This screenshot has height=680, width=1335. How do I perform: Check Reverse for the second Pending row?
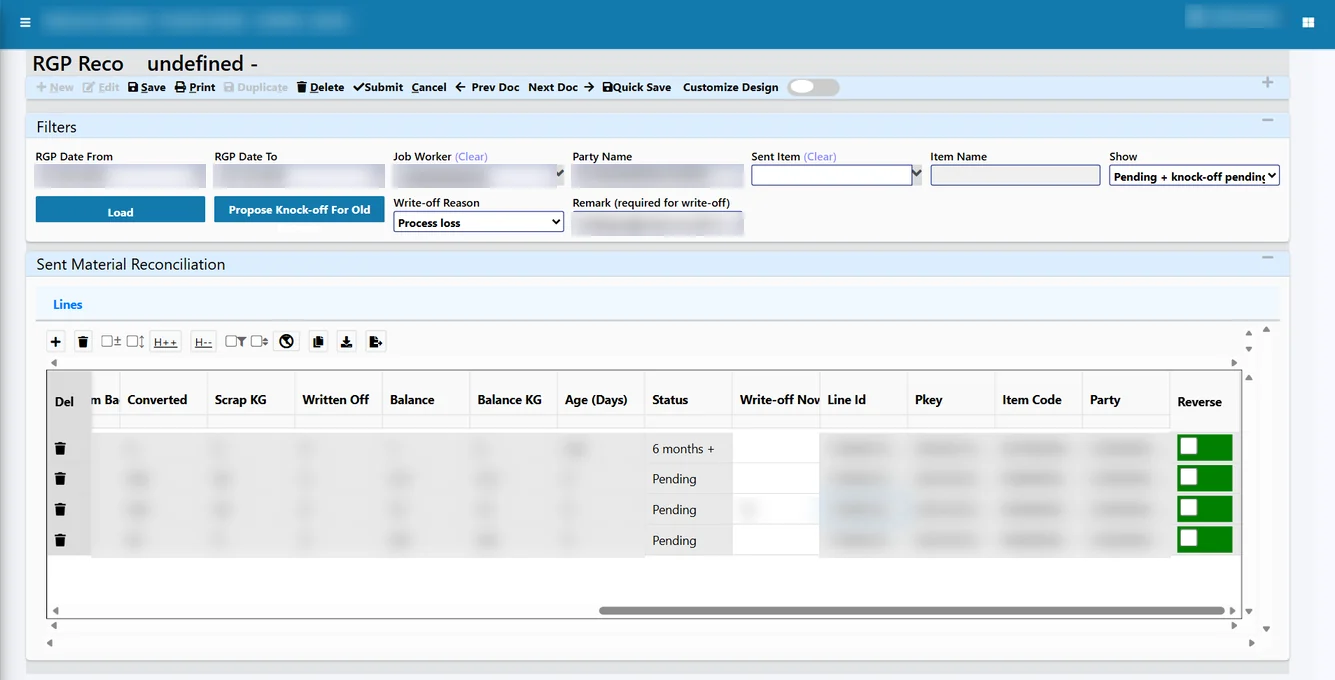coord(1189,507)
